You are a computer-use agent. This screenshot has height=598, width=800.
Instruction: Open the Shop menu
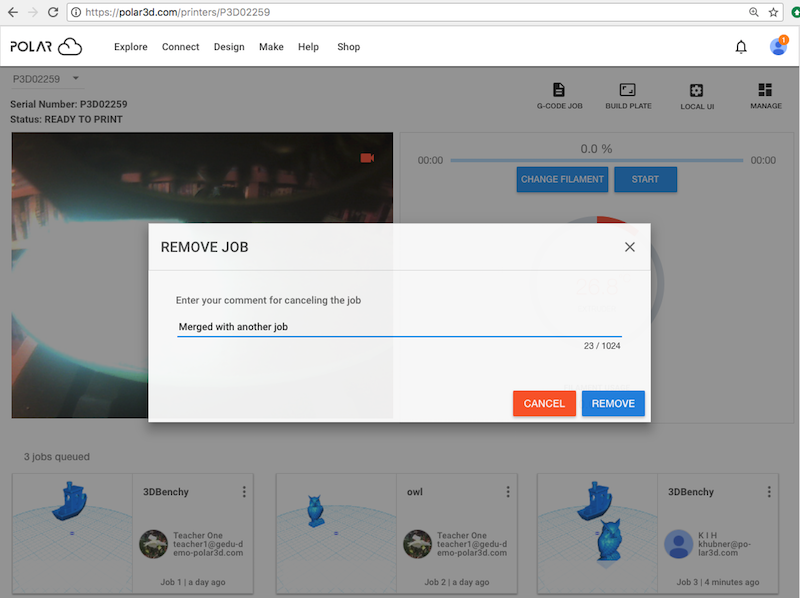348,47
